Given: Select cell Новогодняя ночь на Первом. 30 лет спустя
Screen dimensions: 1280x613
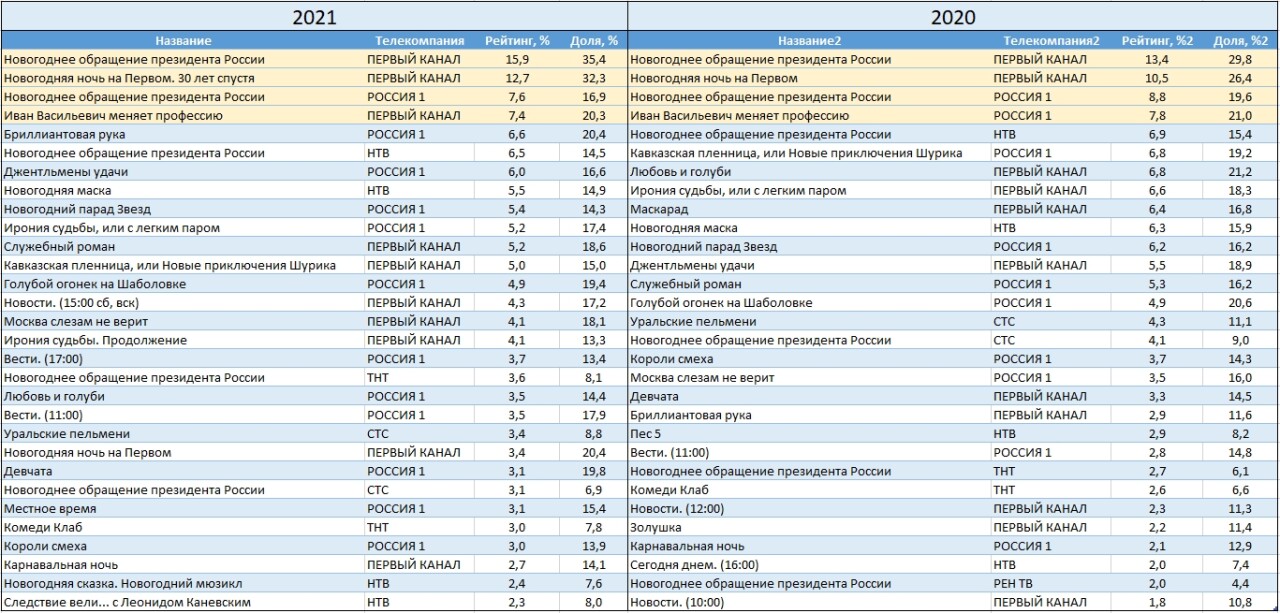Looking at the screenshot, I should [x=129, y=78].
